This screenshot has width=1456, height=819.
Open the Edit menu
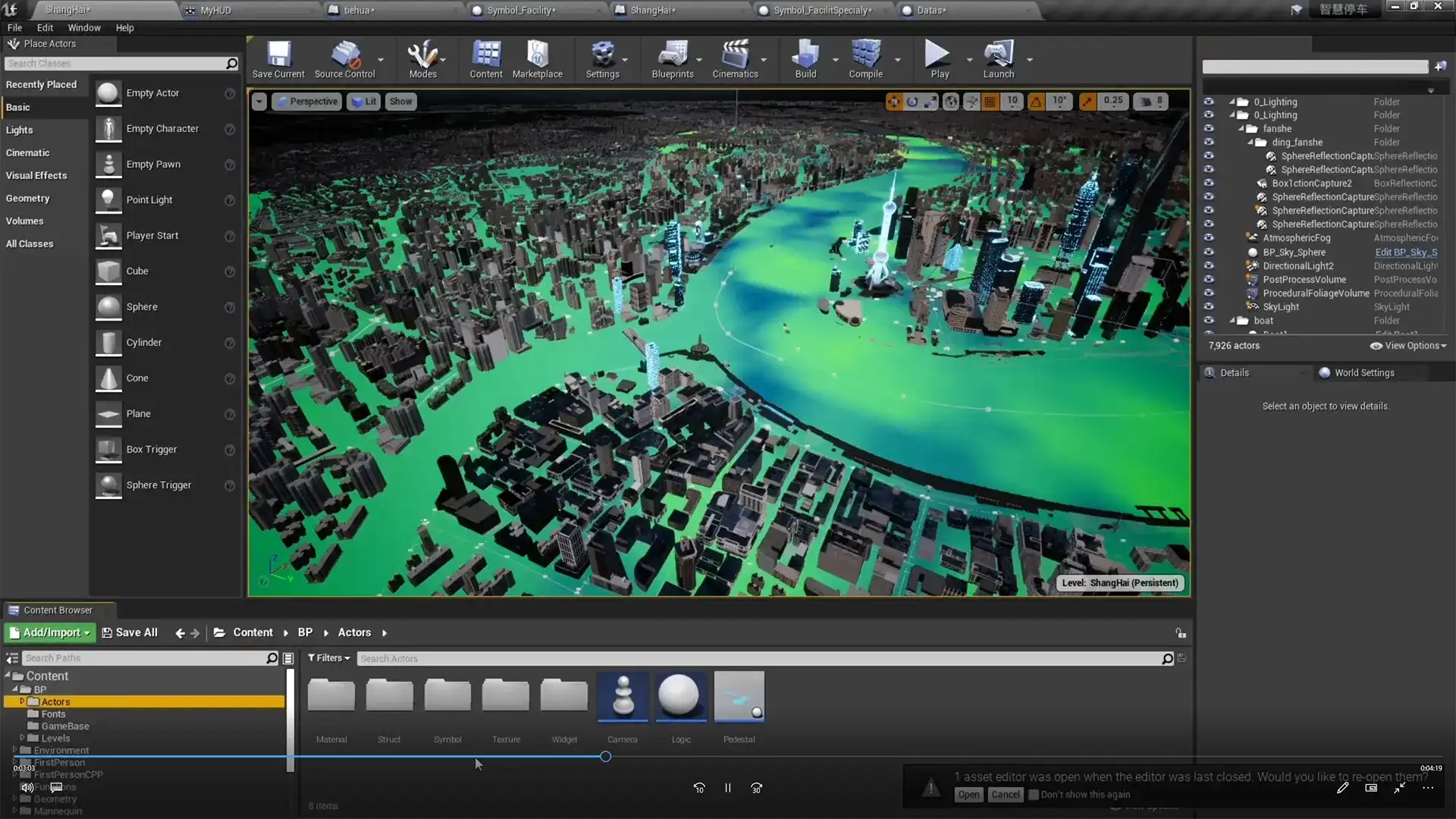(45, 27)
